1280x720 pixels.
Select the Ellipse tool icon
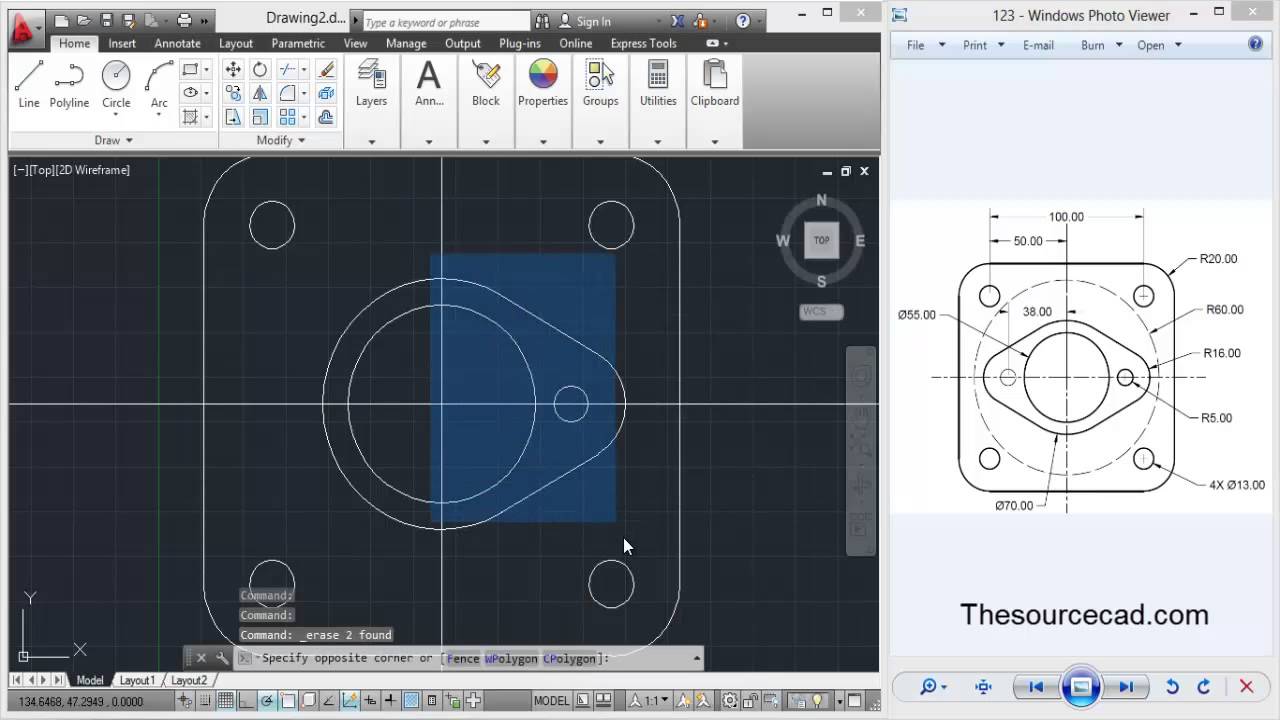coord(190,93)
